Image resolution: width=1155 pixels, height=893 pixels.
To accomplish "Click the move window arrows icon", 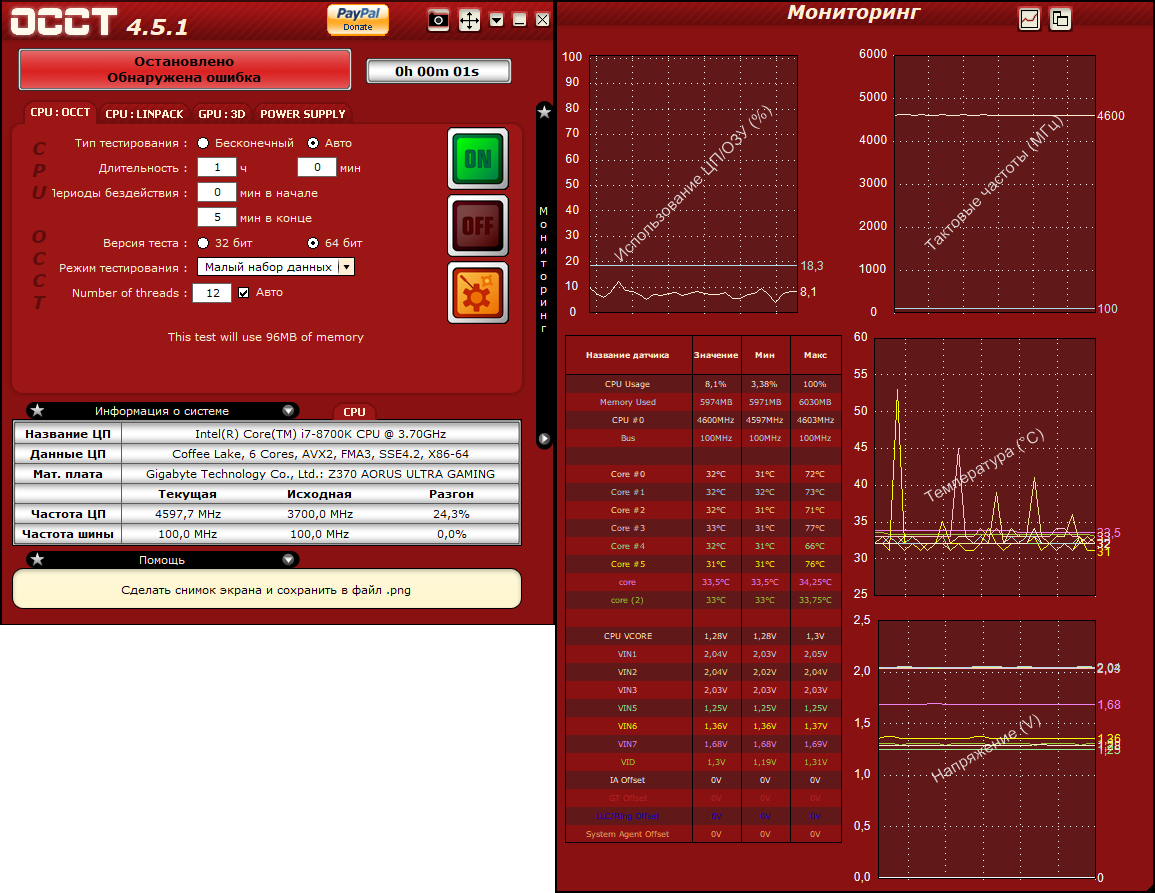I will tap(469, 20).
